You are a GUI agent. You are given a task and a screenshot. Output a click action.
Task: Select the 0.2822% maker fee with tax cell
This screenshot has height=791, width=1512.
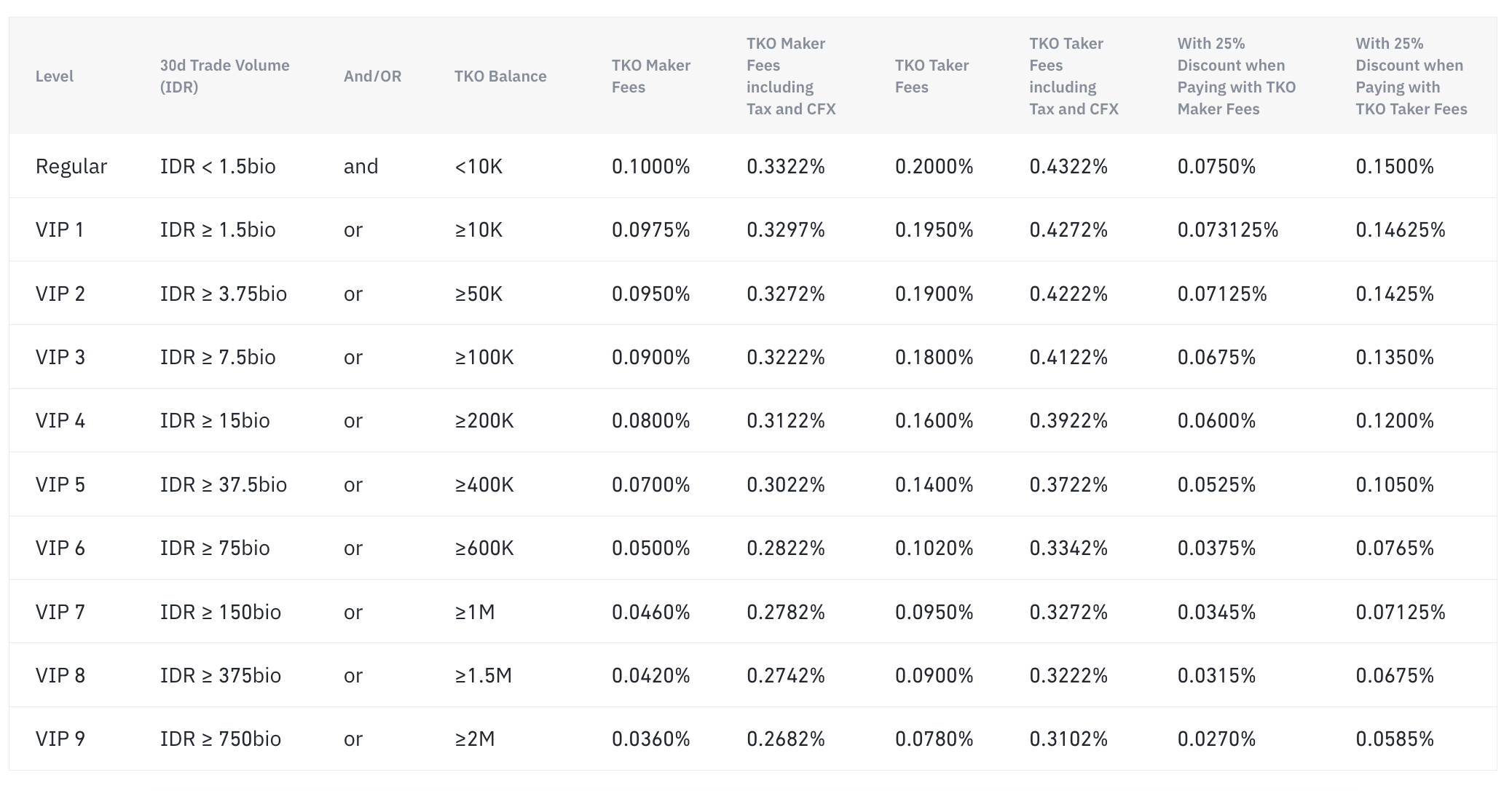click(x=786, y=548)
